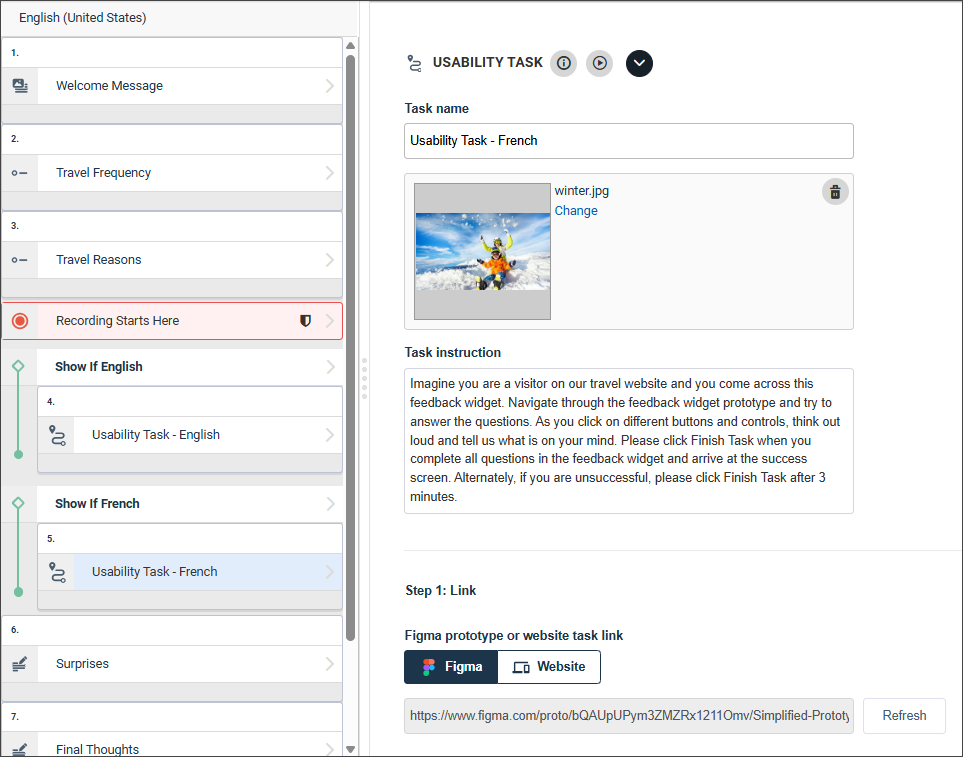
Task: Click the preview play icon beside USABILITY TASK
Action: [x=599, y=63]
